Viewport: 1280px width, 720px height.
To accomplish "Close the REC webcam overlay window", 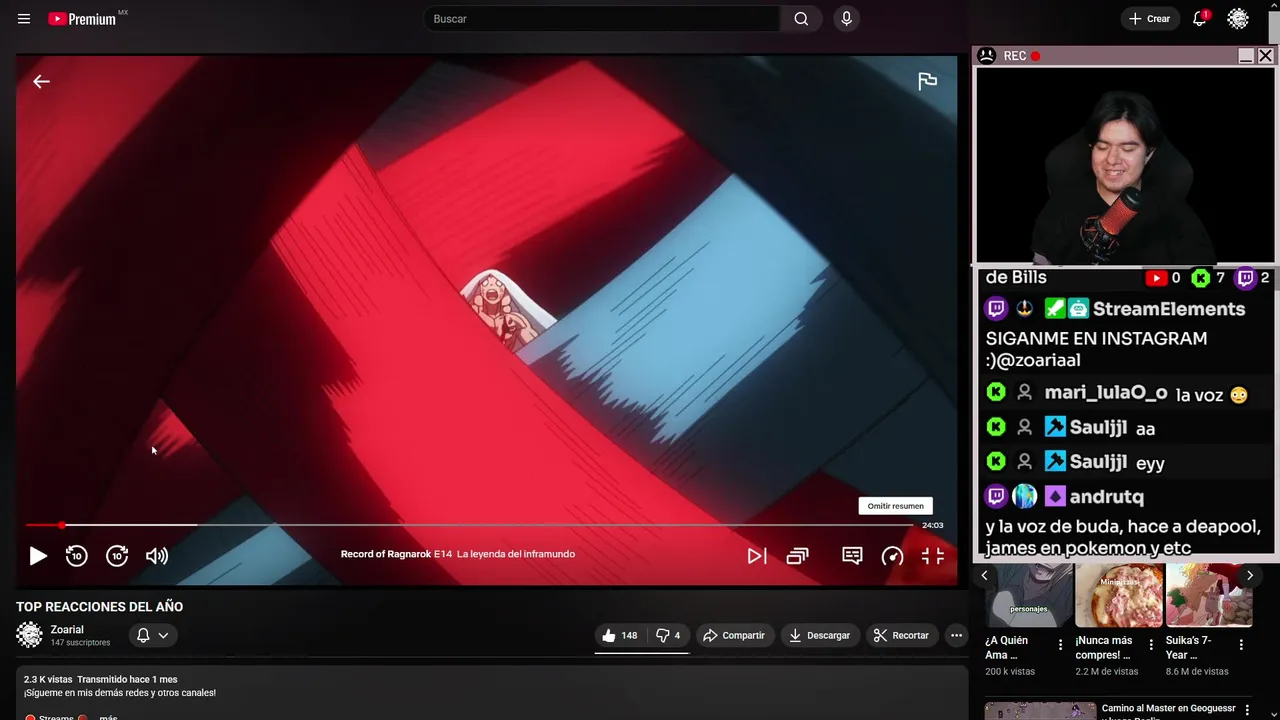I will click(1265, 56).
